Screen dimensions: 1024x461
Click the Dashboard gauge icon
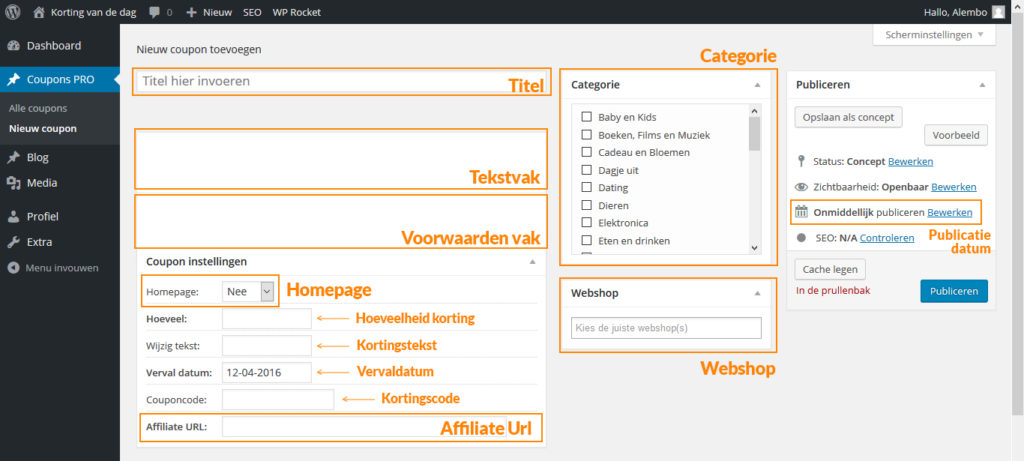coord(13,46)
